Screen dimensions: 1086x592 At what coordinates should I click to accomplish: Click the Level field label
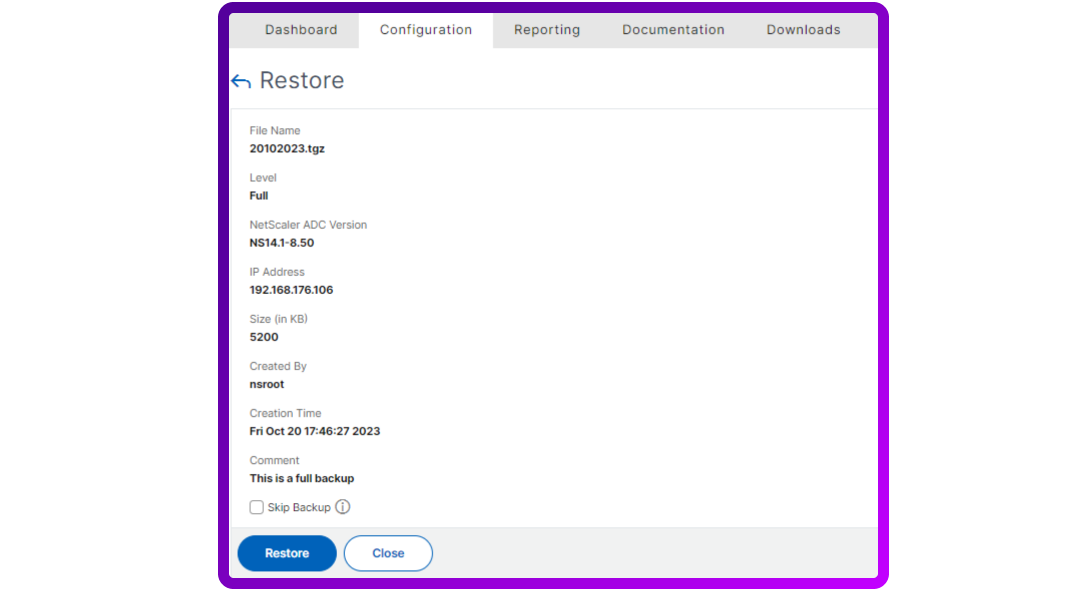263,178
